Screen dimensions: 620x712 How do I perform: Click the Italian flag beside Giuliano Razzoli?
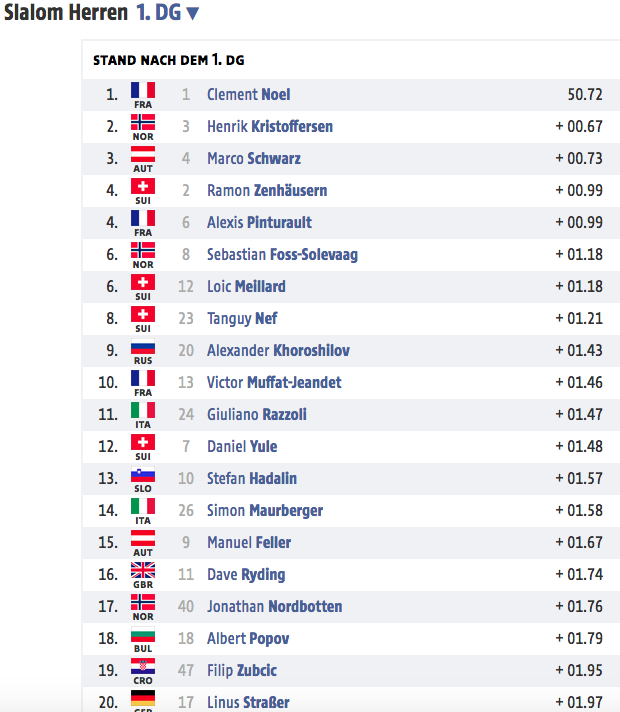(x=143, y=410)
